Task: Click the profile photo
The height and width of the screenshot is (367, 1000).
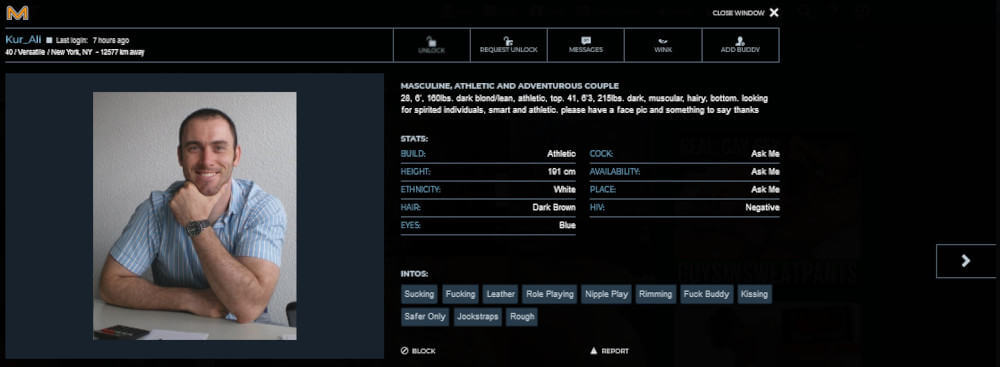Action: [195, 216]
